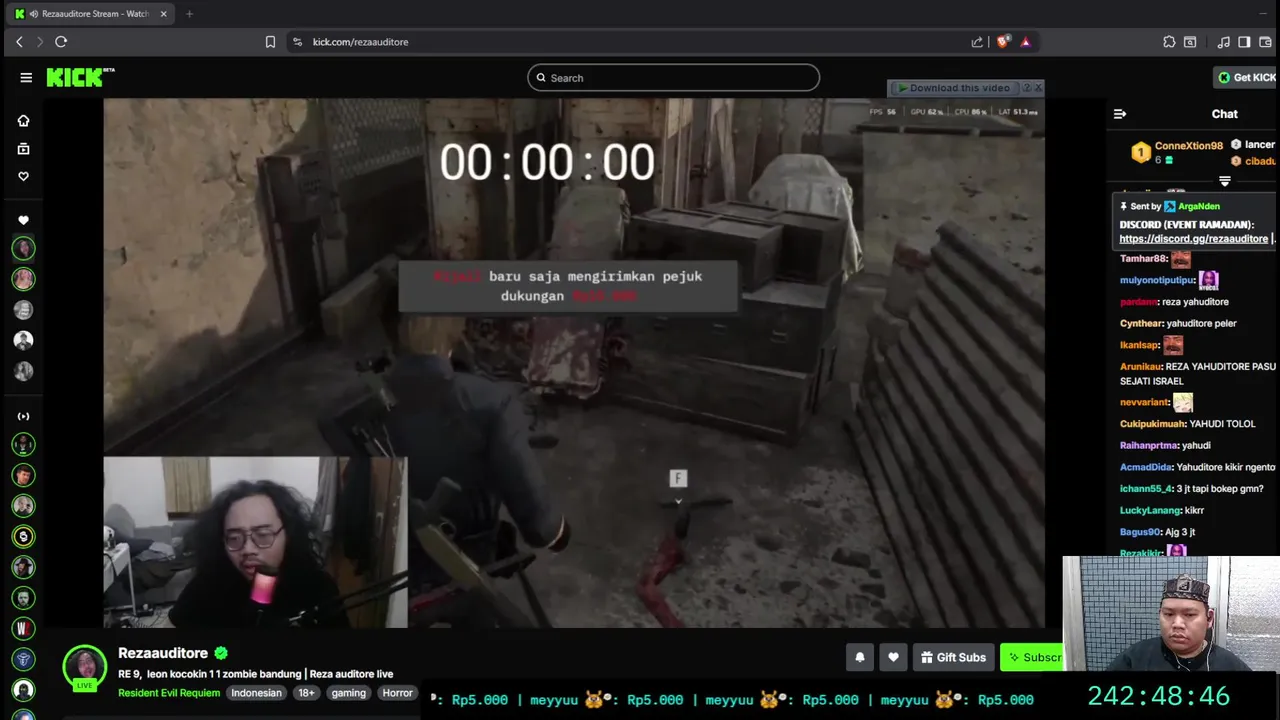Toggle the browser sidebar panel icon
Image resolution: width=1280 pixels, height=720 pixels.
pyautogui.click(x=1244, y=42)
